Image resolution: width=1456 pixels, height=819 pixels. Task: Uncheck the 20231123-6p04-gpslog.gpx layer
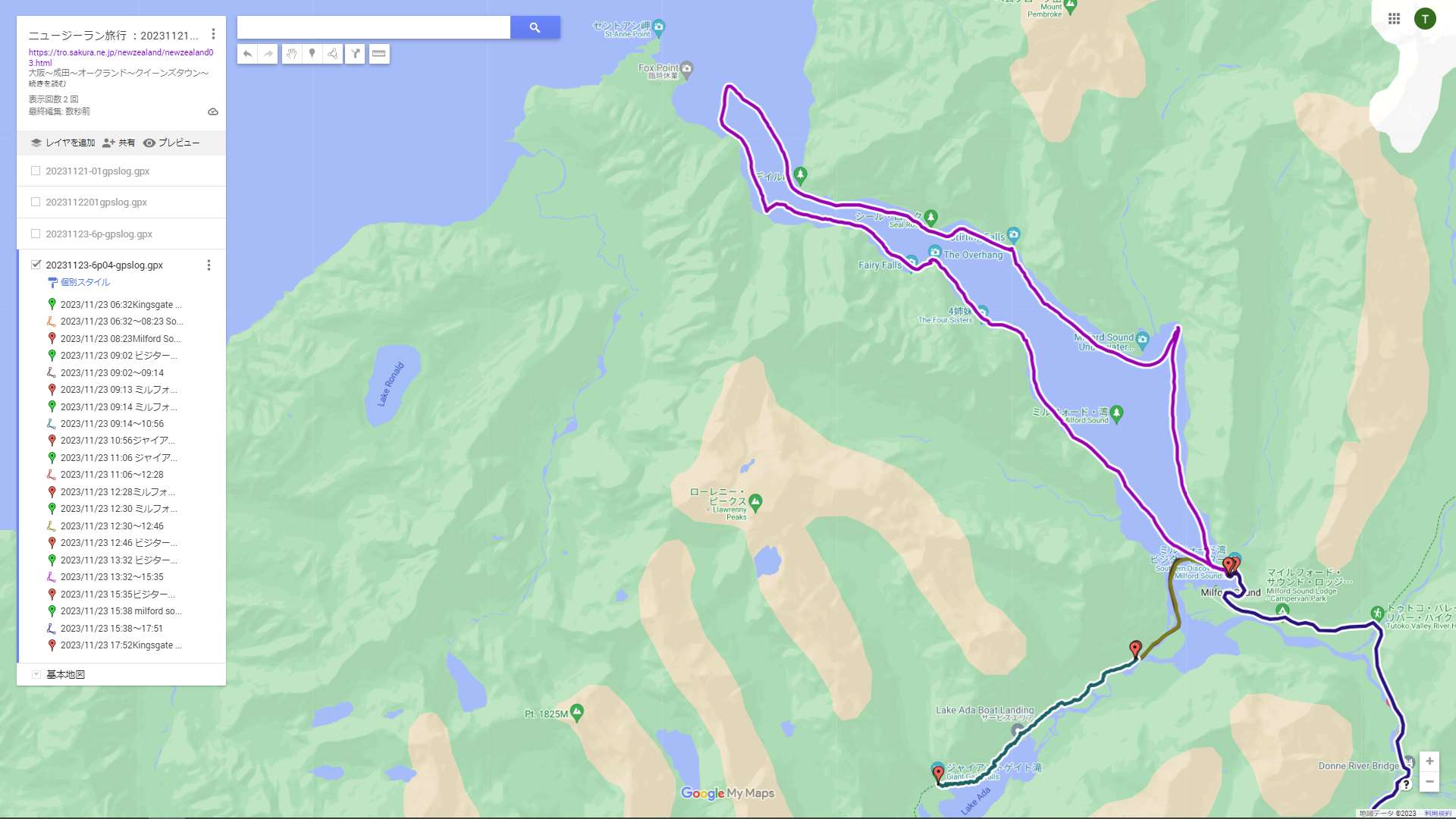pyautogui.click(x=36, y=265)
